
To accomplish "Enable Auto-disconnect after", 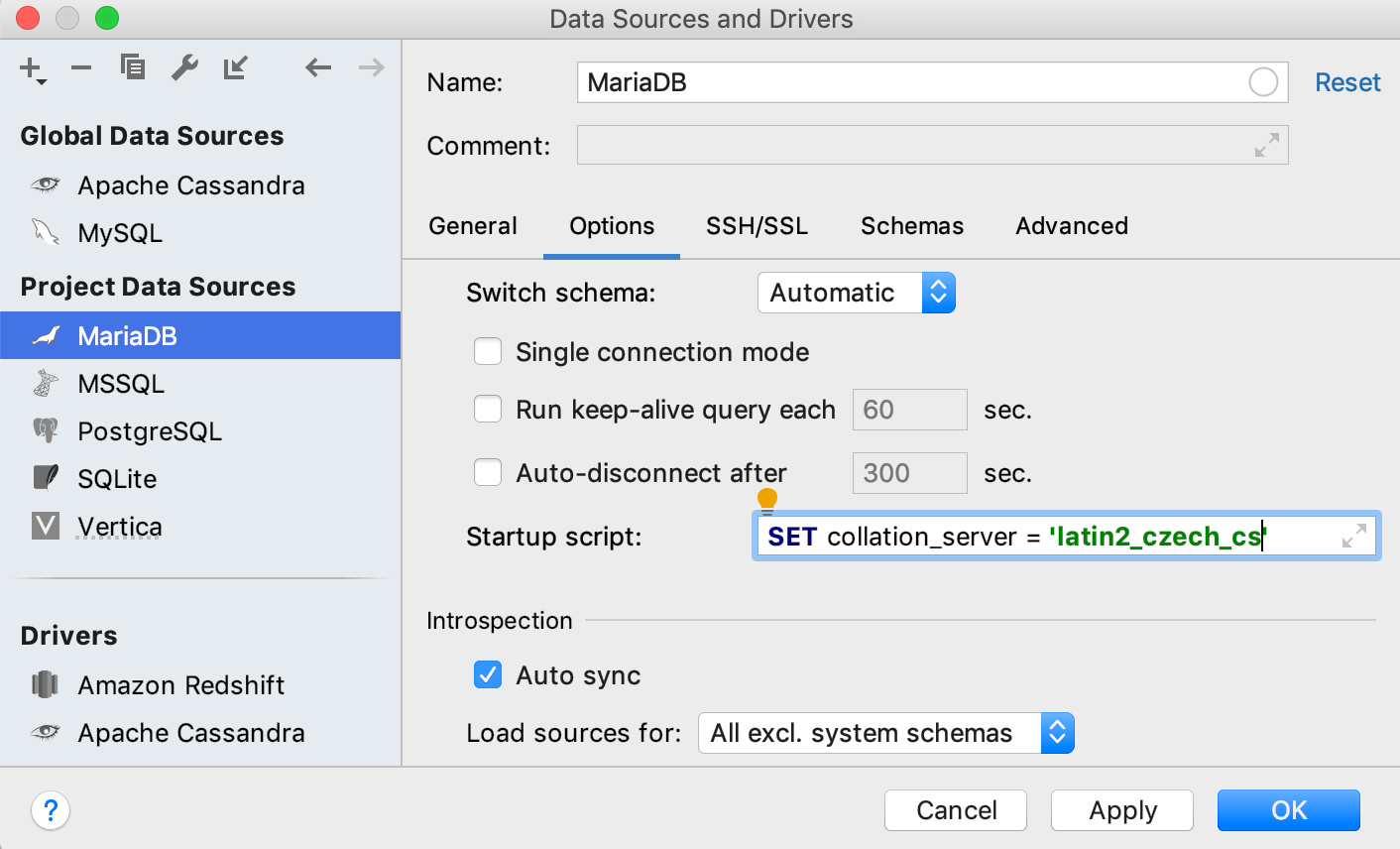I will point(488,473).
